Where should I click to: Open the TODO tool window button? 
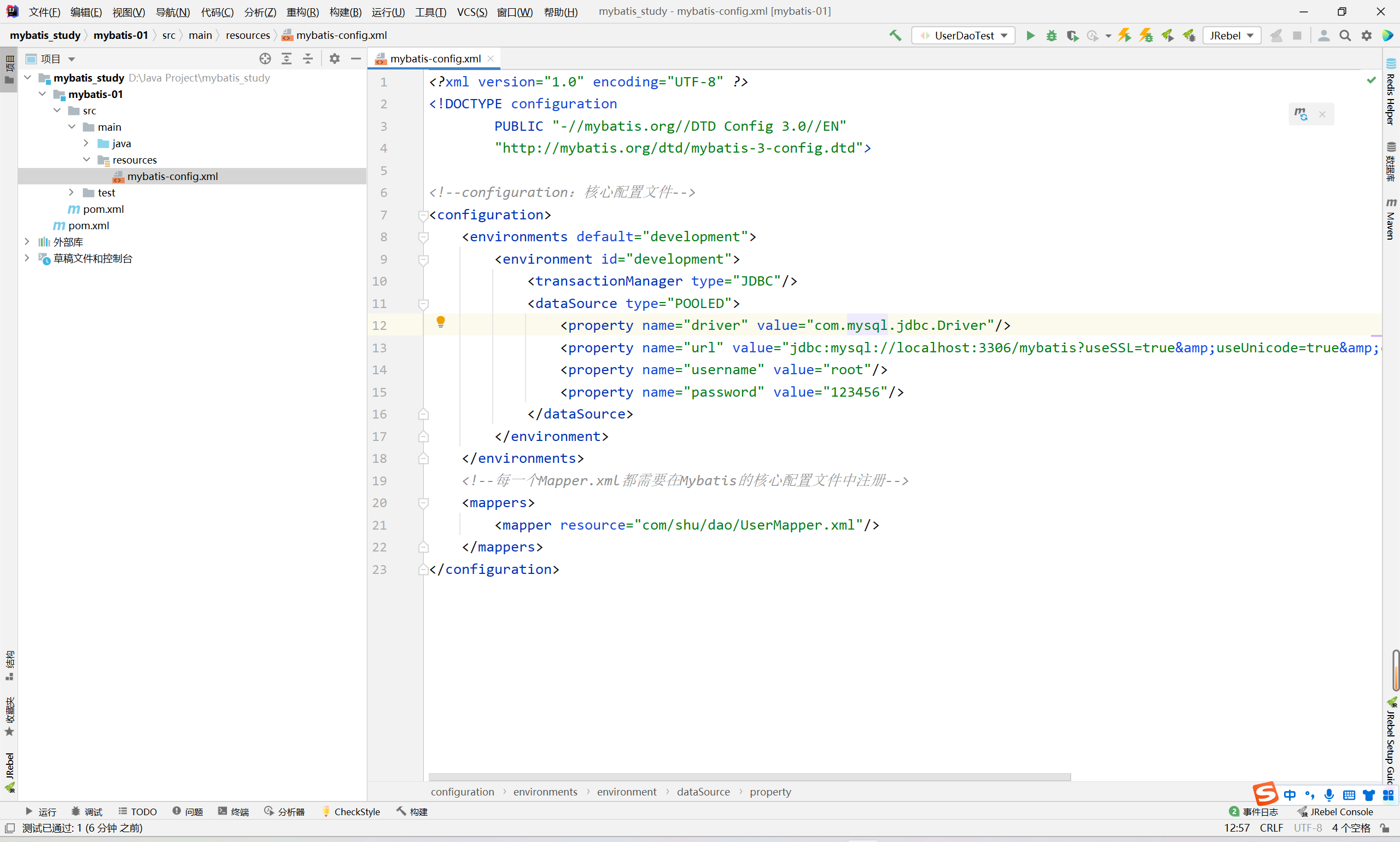(138, 812)
